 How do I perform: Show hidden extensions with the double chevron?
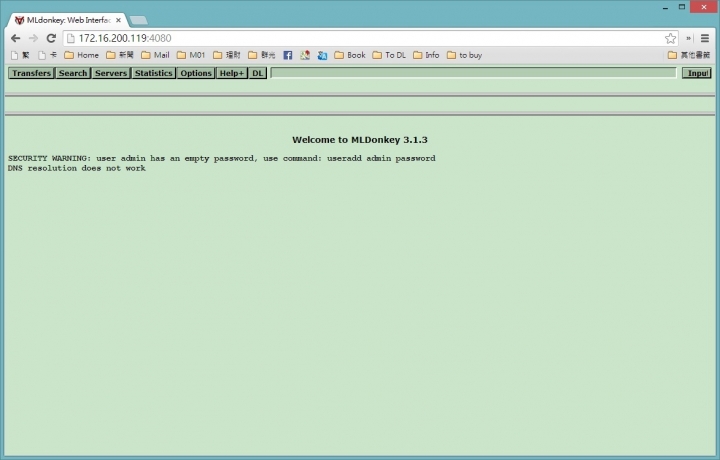688,38
